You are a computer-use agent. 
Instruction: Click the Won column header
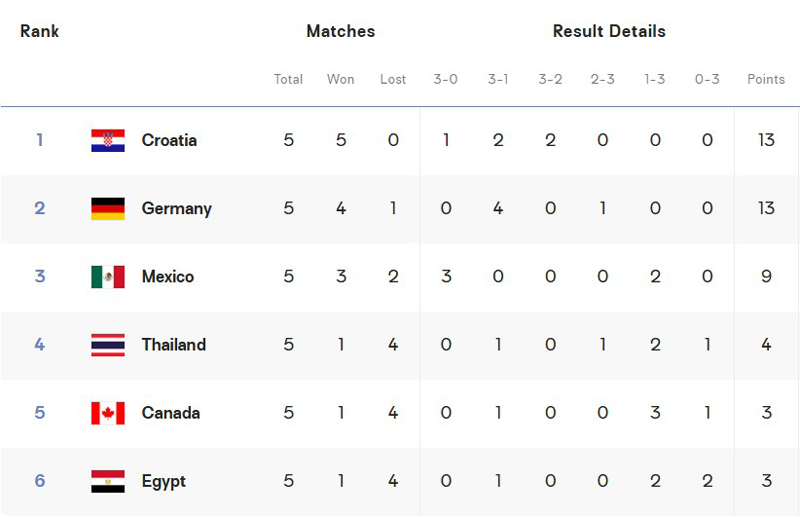(x=340, y=79)
